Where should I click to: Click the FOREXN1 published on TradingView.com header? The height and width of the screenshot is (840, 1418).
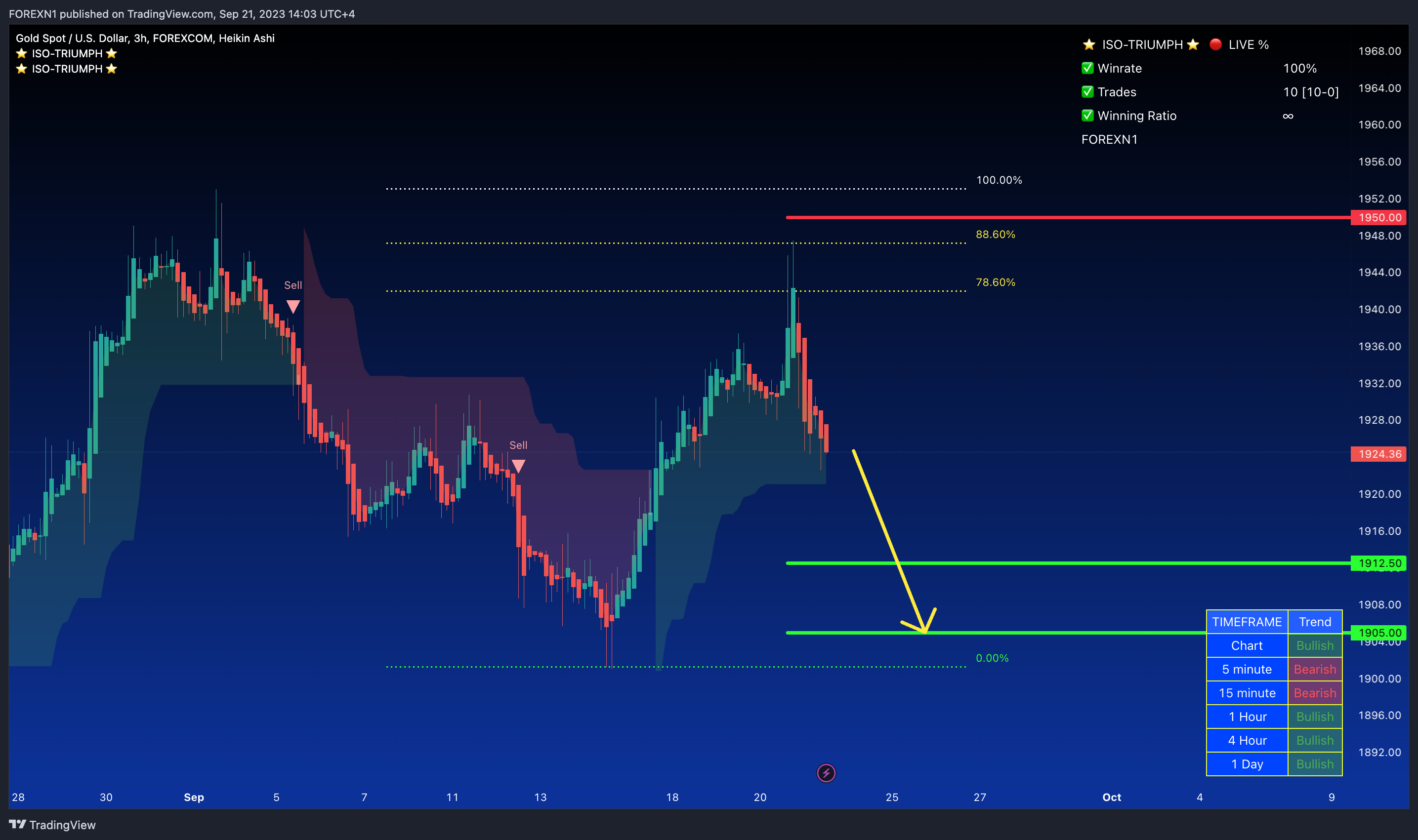point(182,14)
